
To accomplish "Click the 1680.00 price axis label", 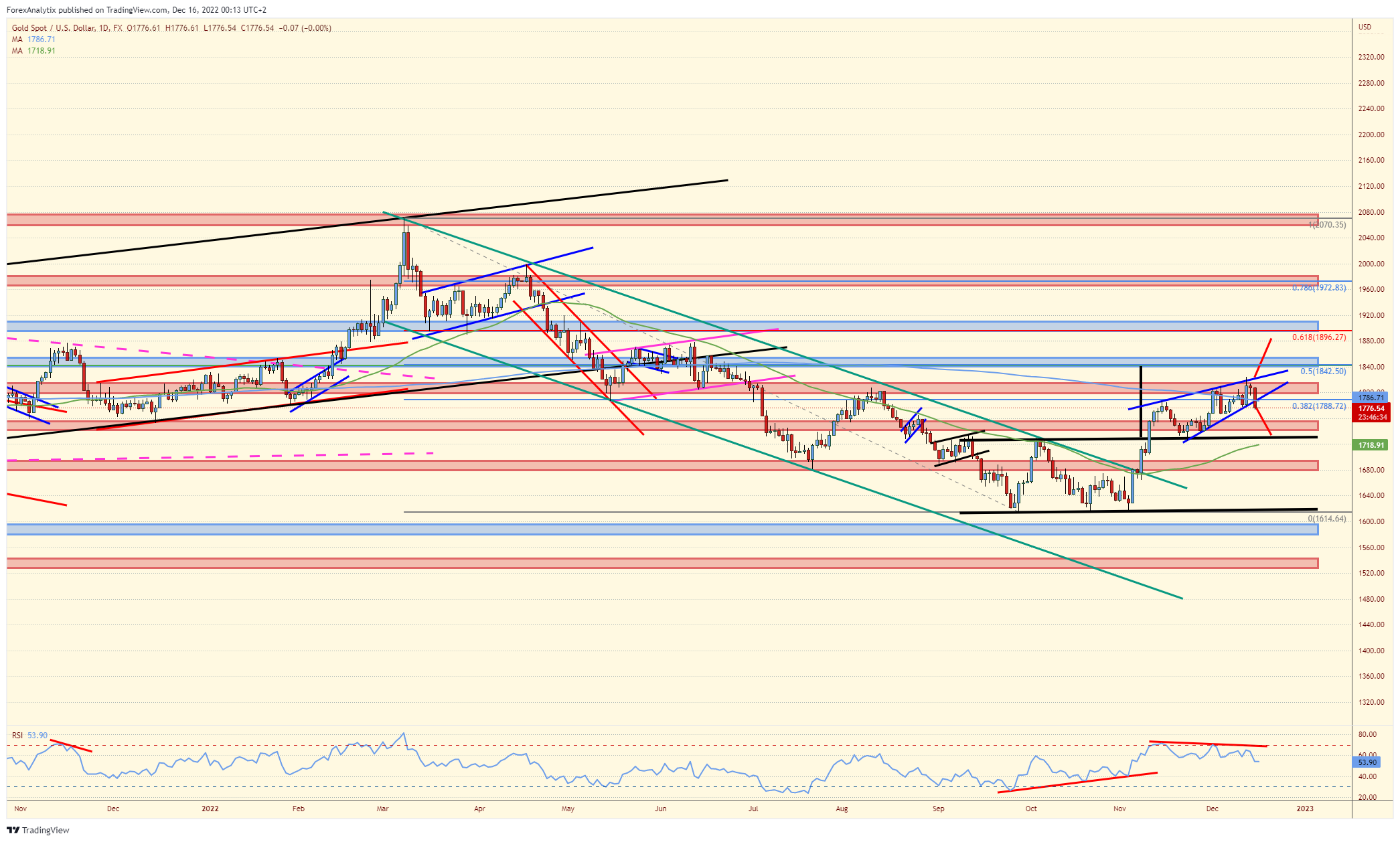I will pyautogui.click(x=1371, y=470).
